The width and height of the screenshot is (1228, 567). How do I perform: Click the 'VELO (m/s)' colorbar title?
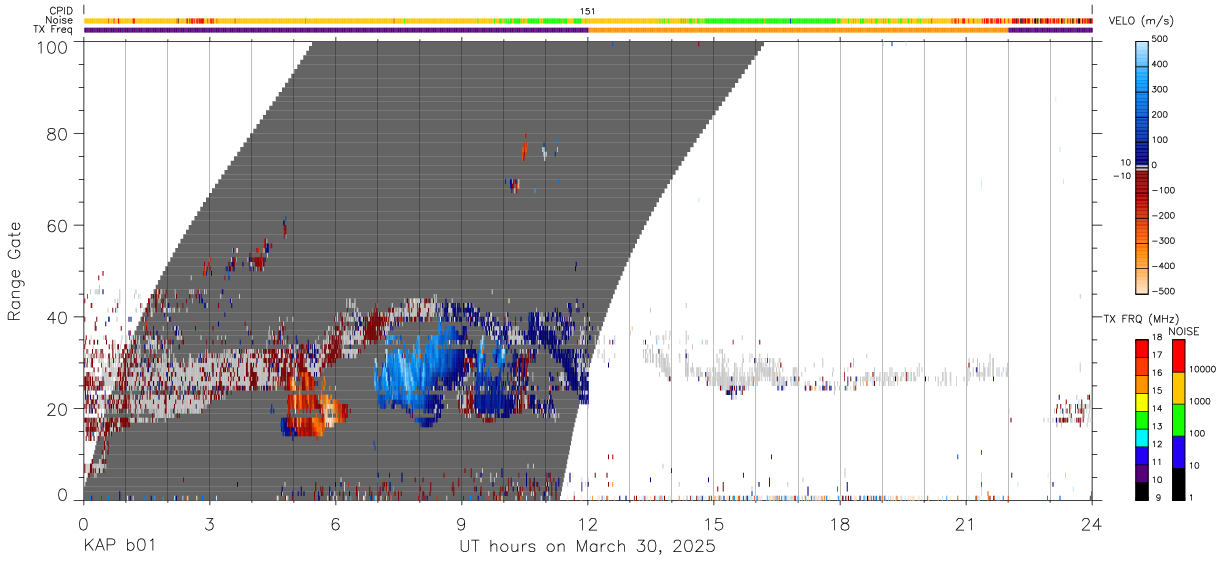(1141, 20)
